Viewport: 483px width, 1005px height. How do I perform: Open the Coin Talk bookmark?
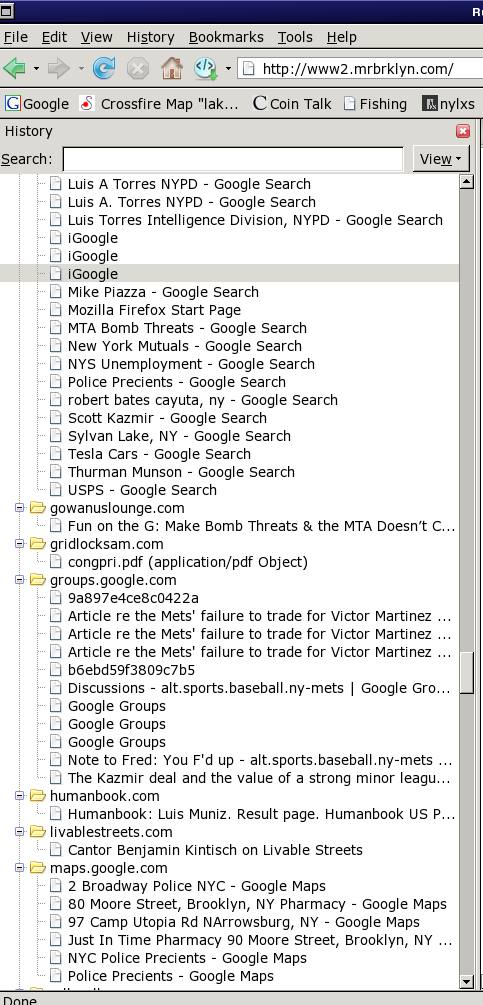tap(292, 104)
